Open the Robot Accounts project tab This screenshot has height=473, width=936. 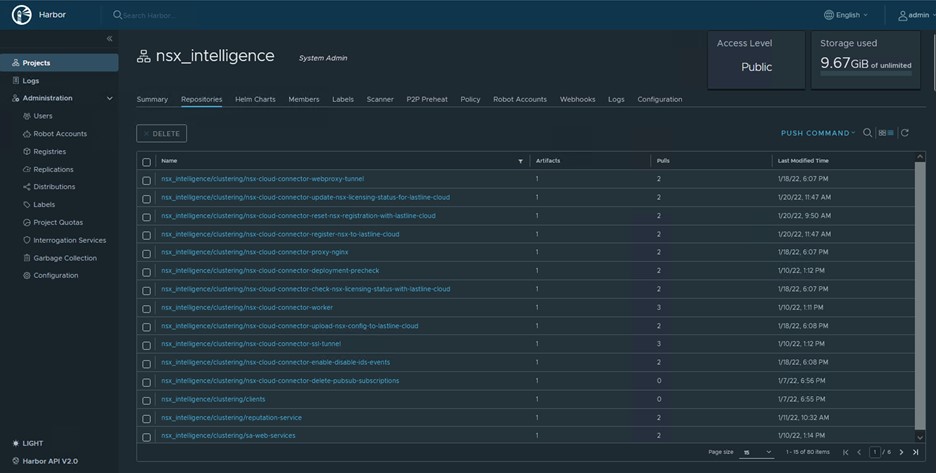(519, 99)
